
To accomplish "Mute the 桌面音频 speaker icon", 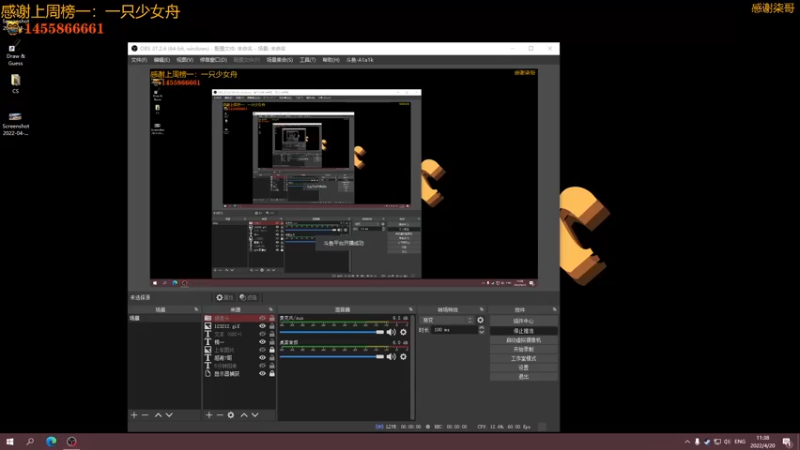I will click(x=391, y=357).
